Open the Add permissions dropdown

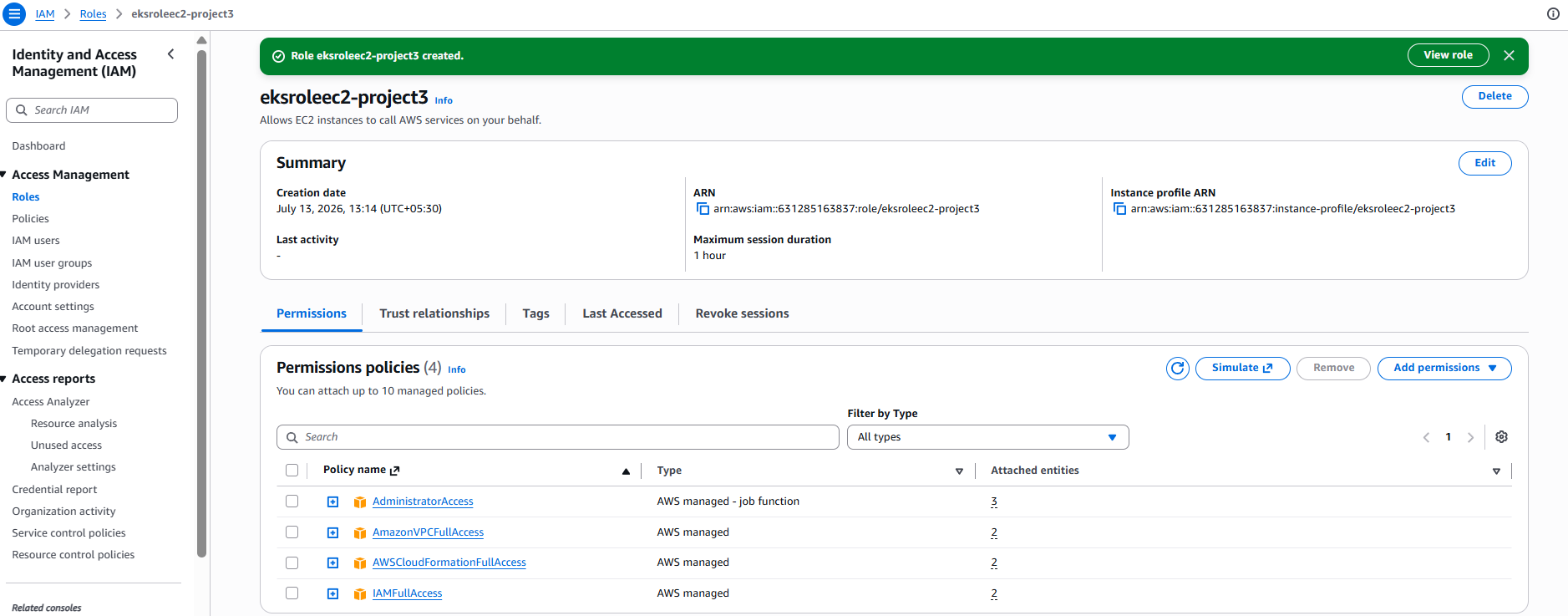pyautogui.click(x=1444, y=369)
